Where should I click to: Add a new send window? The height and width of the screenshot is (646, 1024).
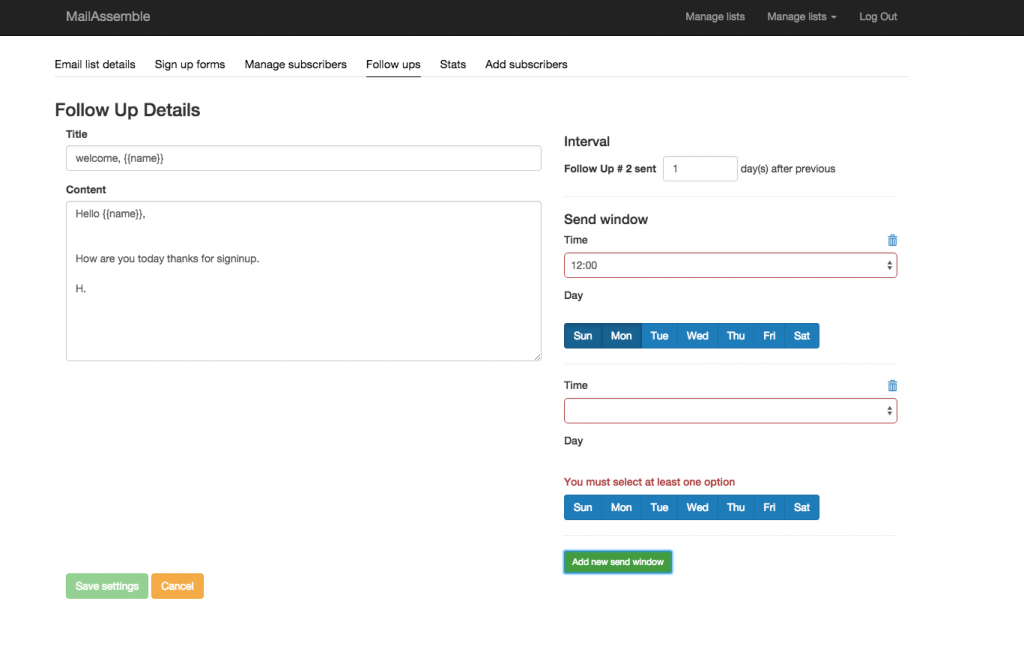617,562
